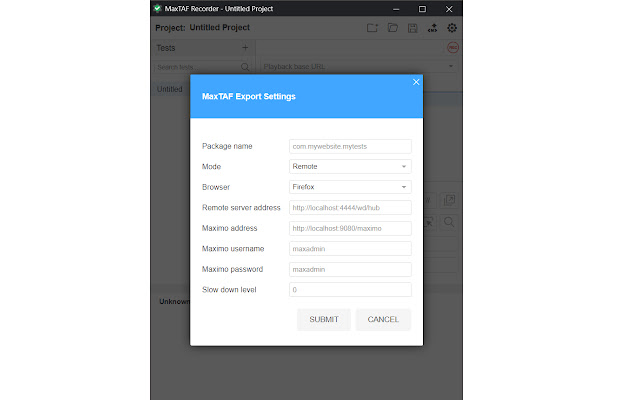The width and height of the screenshot is (640, 400).
Task: Open the settings gear icon
Action: click(452, 28)
